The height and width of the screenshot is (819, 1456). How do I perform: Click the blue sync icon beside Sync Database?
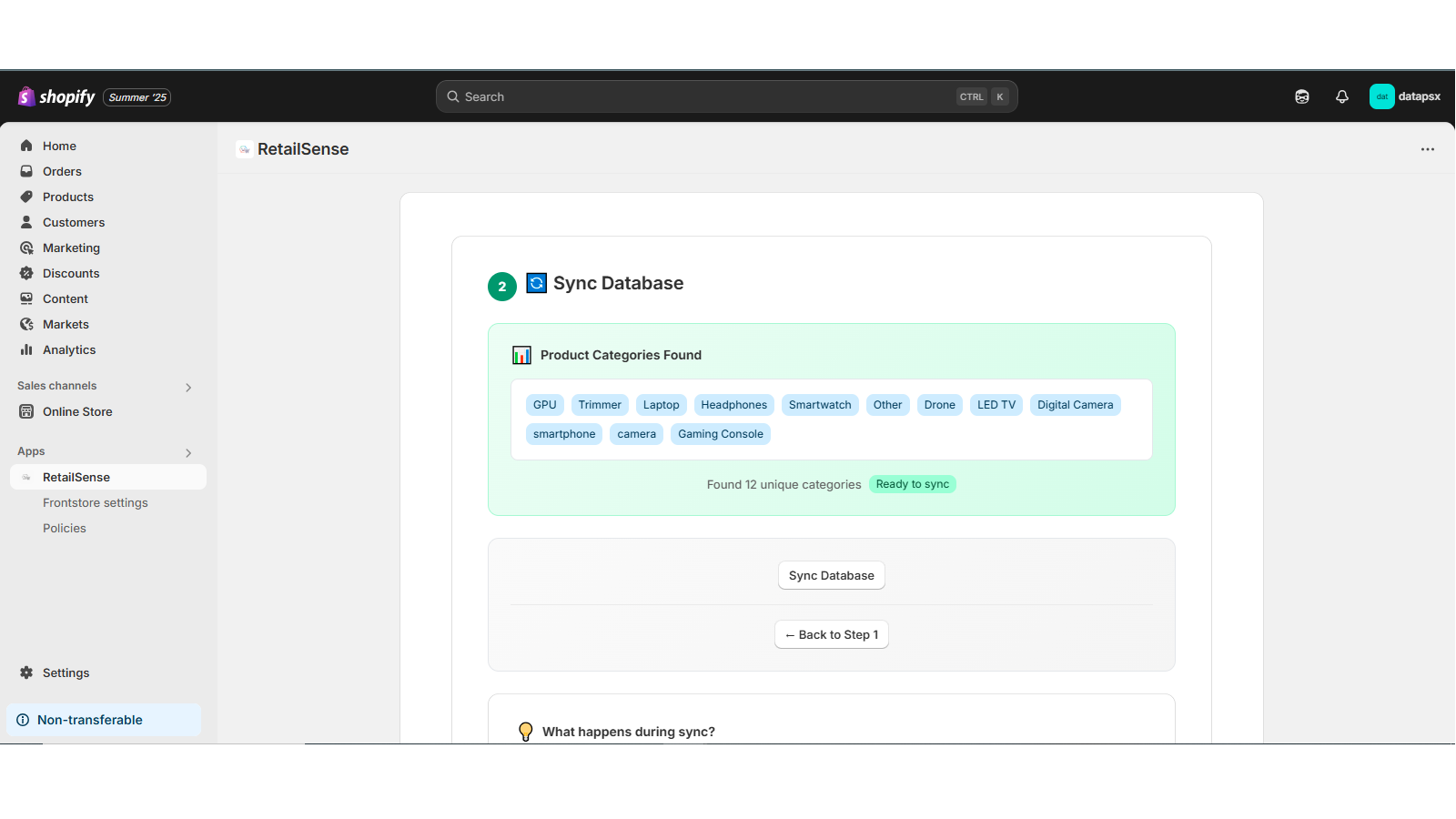(537, 283)
